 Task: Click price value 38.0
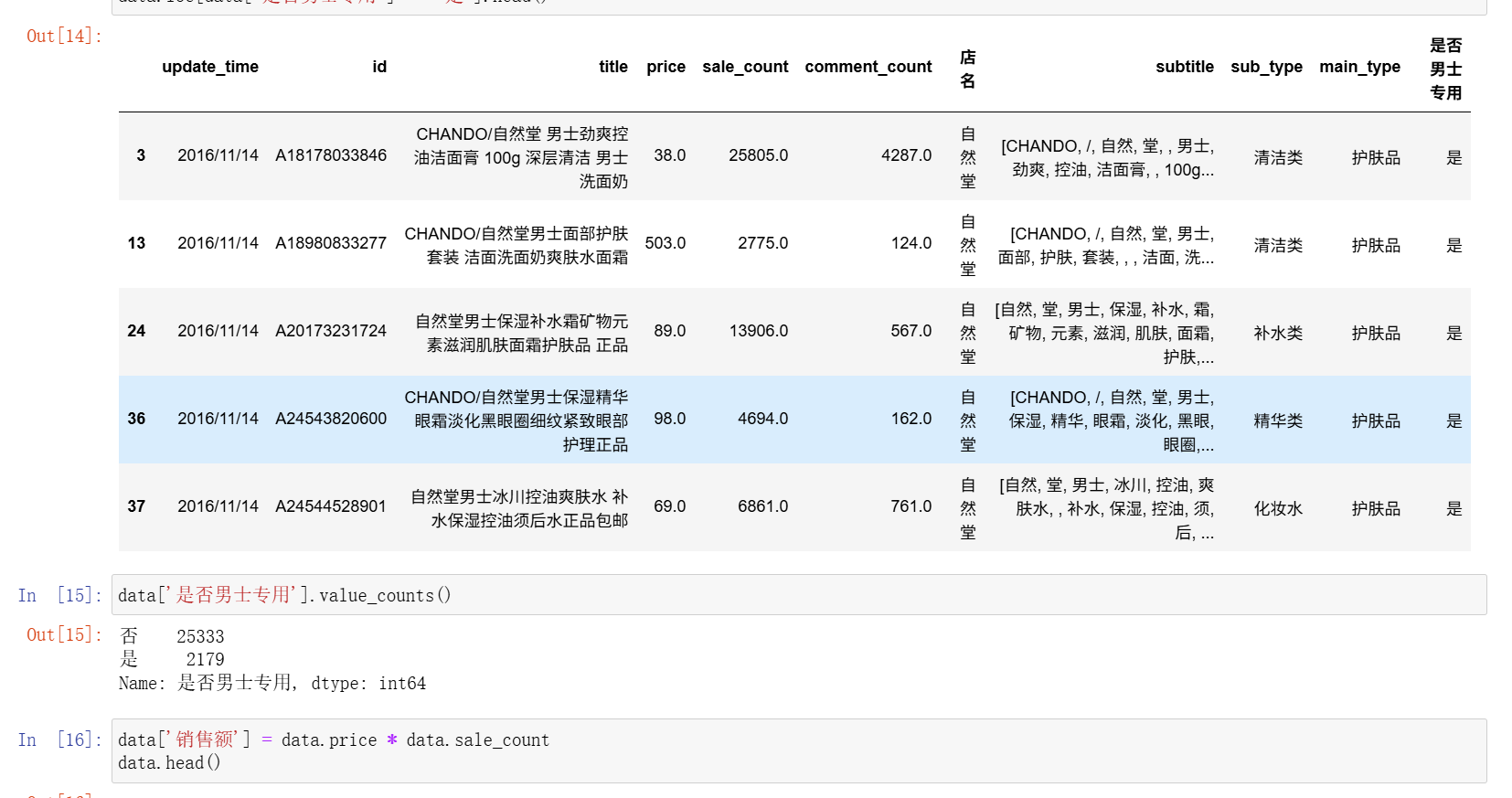669,155
